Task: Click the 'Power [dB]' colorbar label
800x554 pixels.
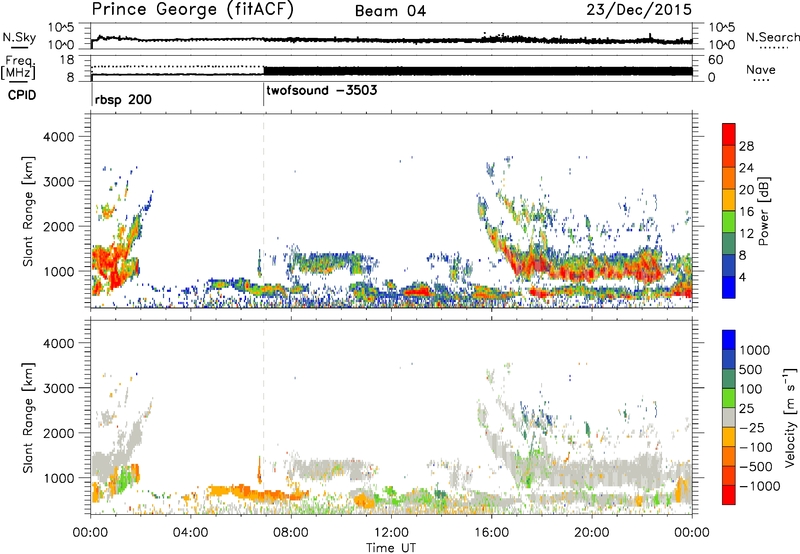Action: coord(764,211)
